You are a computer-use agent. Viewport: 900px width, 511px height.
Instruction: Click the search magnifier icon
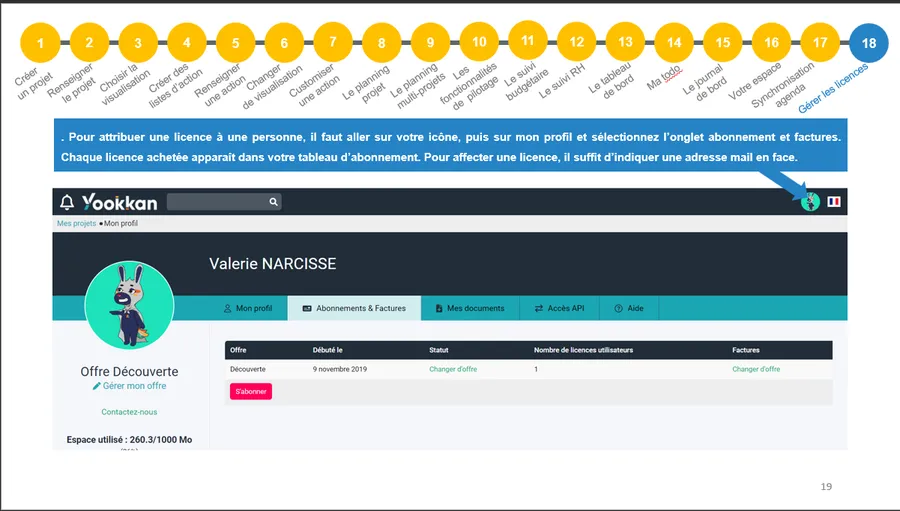(x=273, y=202)
